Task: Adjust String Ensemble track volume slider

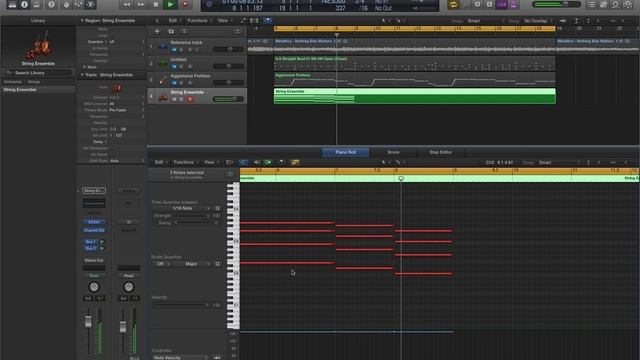Action: pyautogui.click(x=228, y=99)
